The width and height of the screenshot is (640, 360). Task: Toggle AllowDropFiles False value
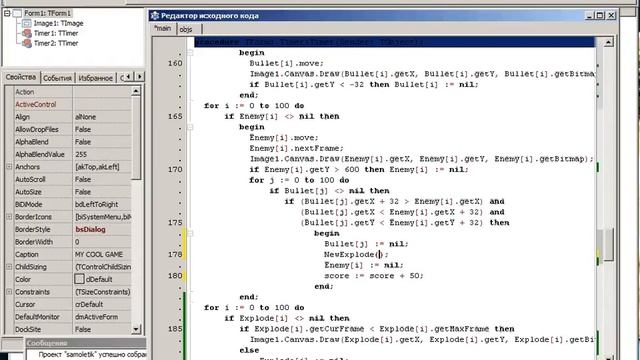(x=102, y=129)
